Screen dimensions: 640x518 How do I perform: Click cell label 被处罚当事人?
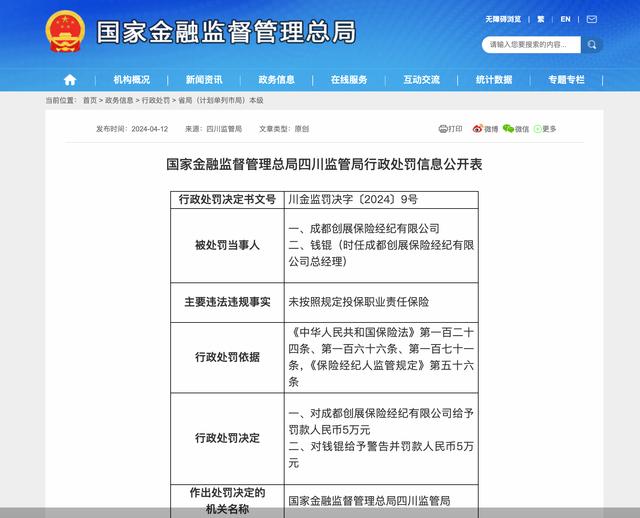point(227,245)
